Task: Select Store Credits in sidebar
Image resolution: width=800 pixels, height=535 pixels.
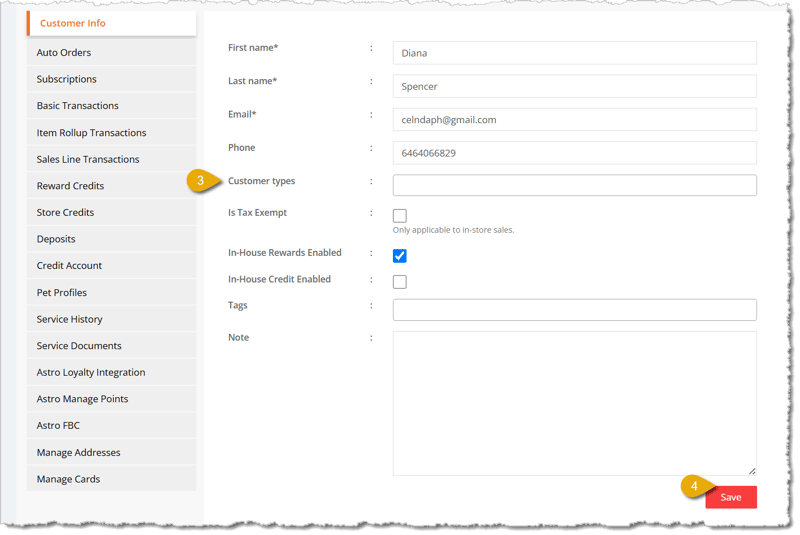Action: (111, 212)
